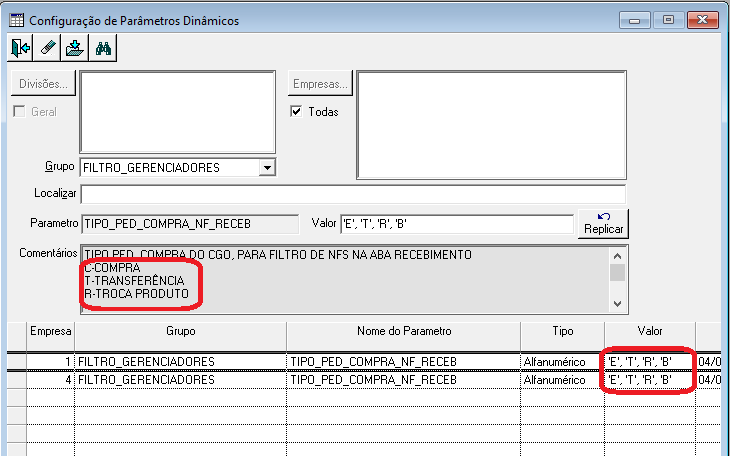Viewport: 730px width, 456px height.
Task: Click TIPO_PED_COMPRA_NF_RECEB cell in Empresa 4 row
Action: pyautogui.click(x=404, y=380)
